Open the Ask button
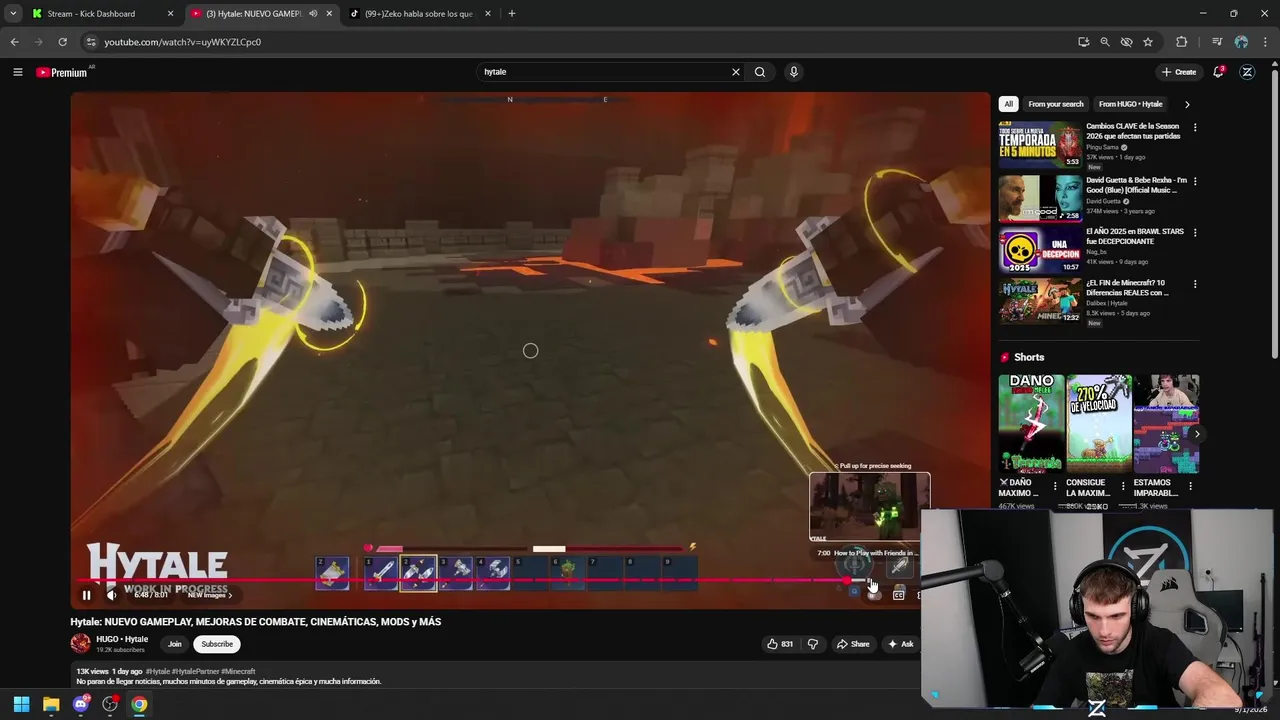Screen dimensions: 1280x720 [x=900, y=644]
